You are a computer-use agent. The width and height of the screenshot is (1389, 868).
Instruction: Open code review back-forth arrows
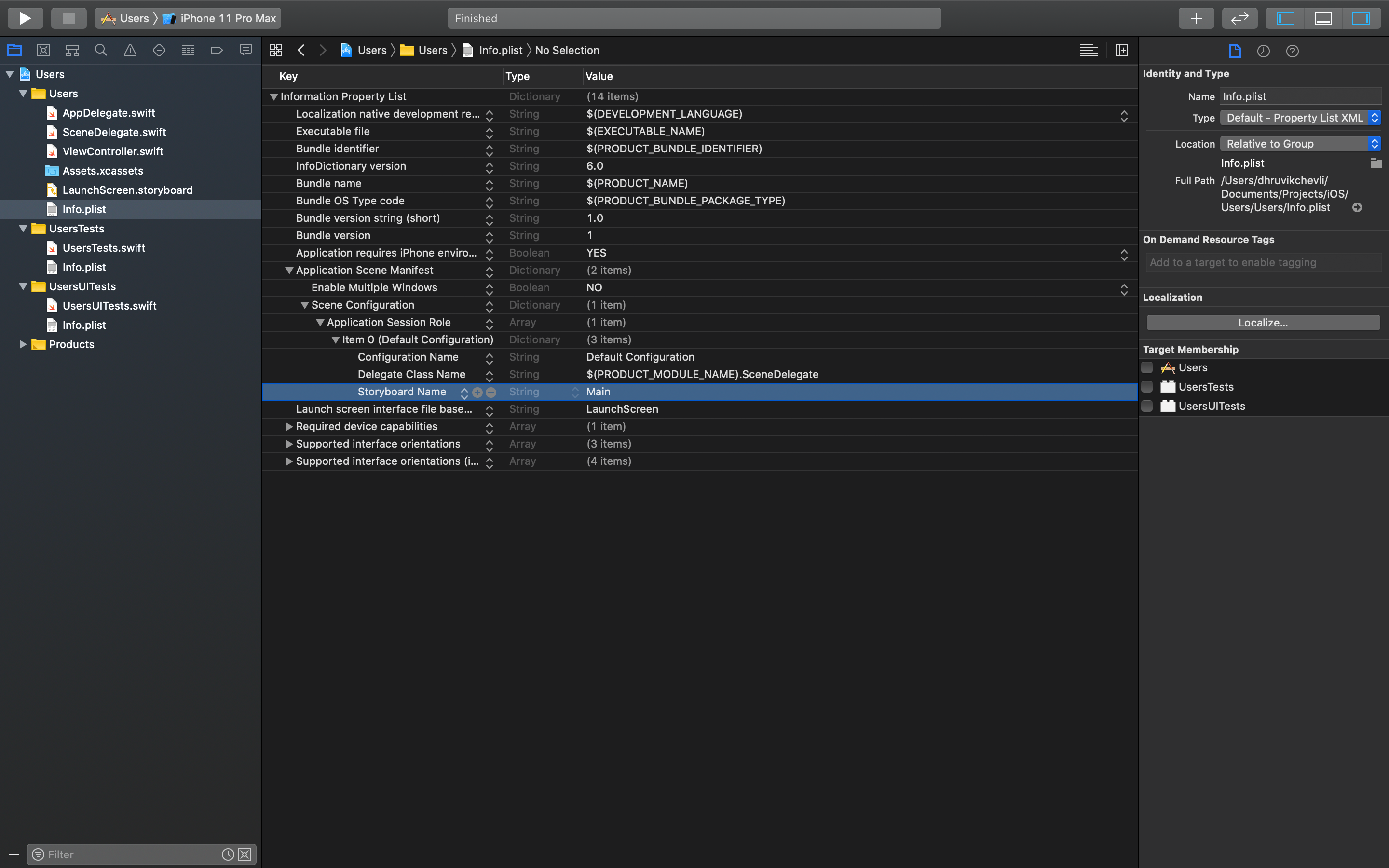(x=1240, y=18)
